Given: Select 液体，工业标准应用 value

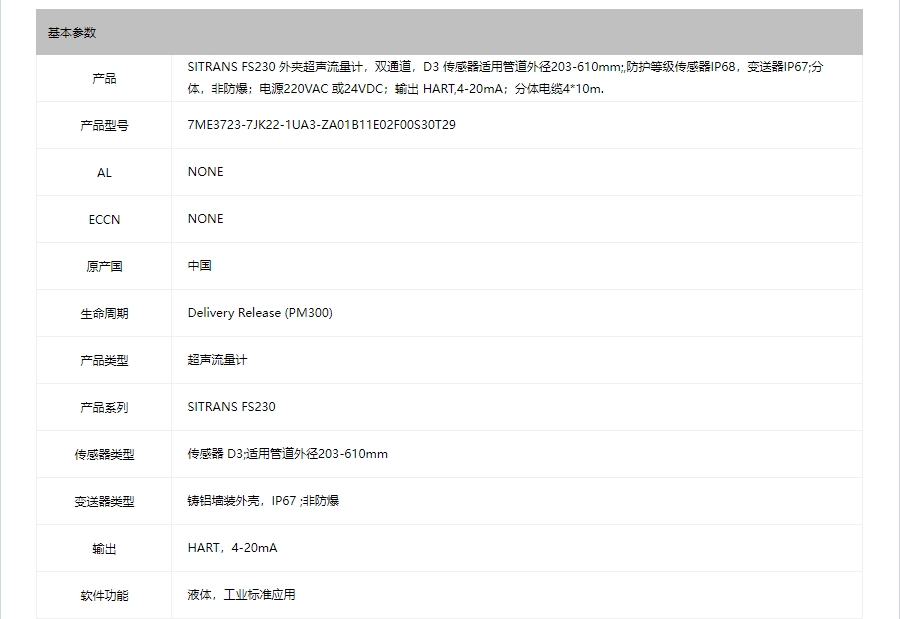Looking at the screenshot, I should tap(241, 595).
